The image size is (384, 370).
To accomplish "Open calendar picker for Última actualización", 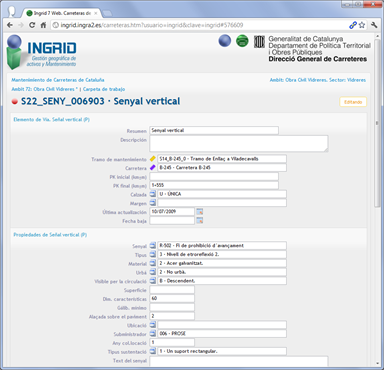I will pyautogui.click(x=199, y=212).
